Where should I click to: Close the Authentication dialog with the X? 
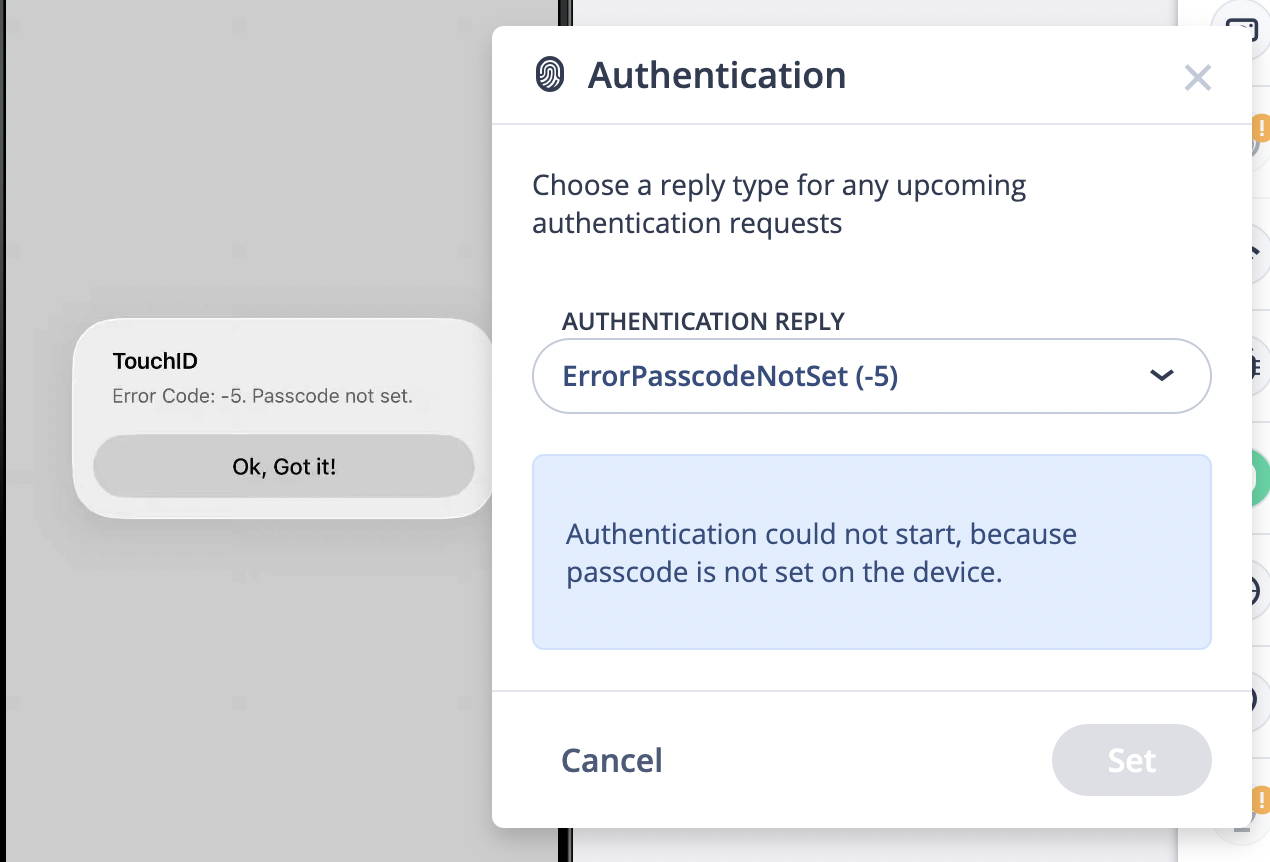click(x=1197, y=78)
